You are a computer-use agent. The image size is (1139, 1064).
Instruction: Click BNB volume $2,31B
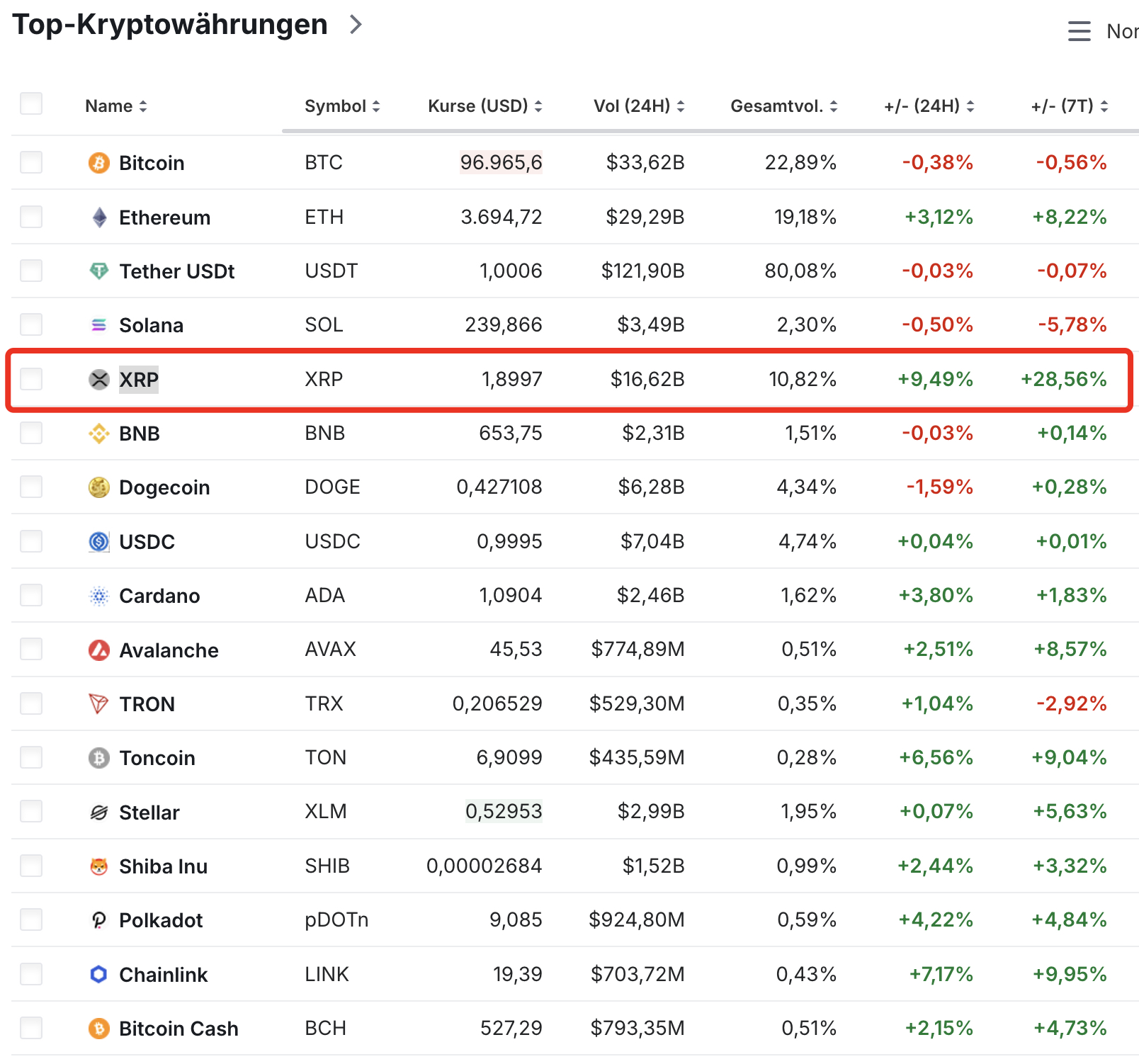pos(654,433)
